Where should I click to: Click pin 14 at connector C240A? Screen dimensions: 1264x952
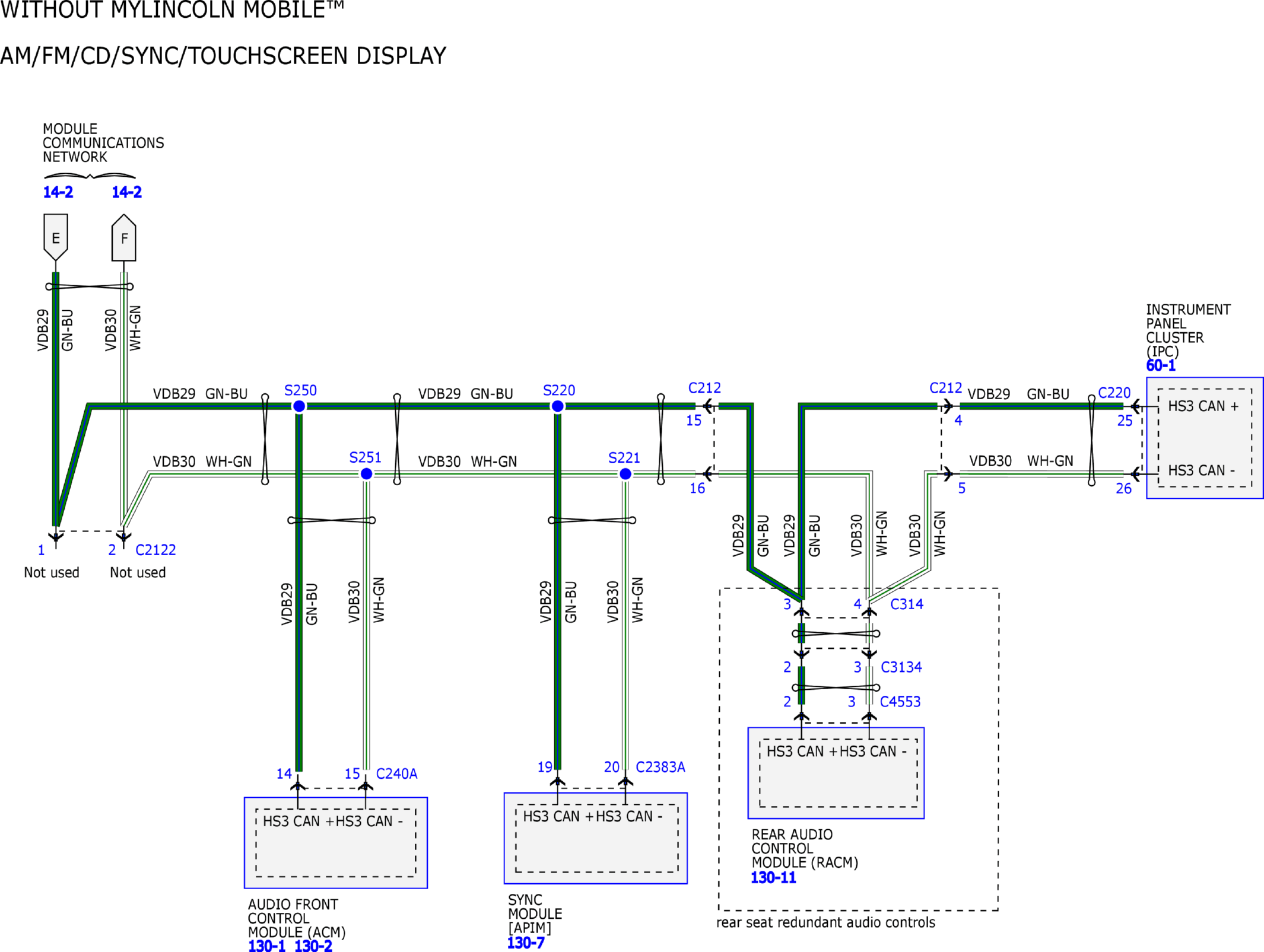coord(284,773)
